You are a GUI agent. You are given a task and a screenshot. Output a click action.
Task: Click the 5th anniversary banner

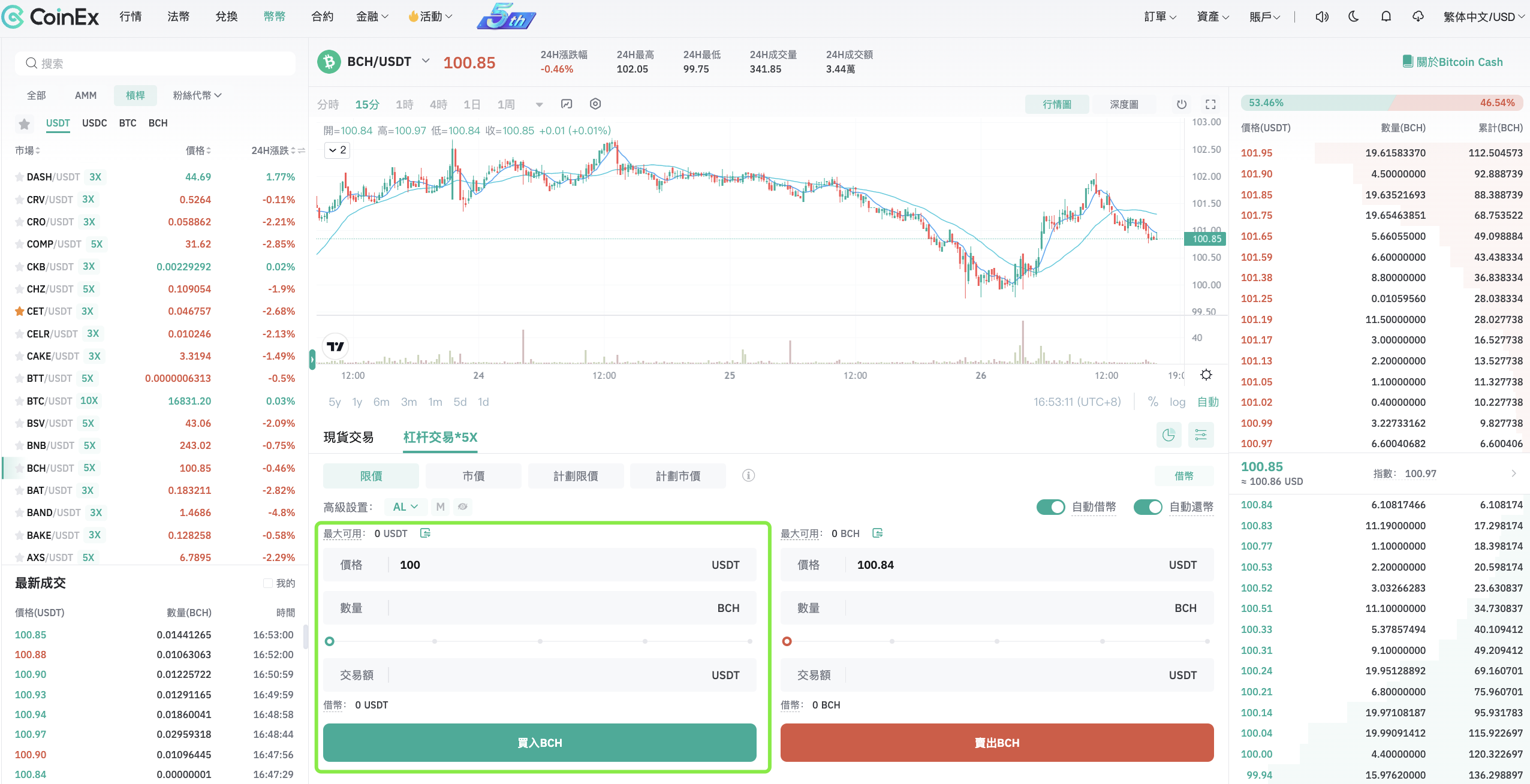click(507, 16)
